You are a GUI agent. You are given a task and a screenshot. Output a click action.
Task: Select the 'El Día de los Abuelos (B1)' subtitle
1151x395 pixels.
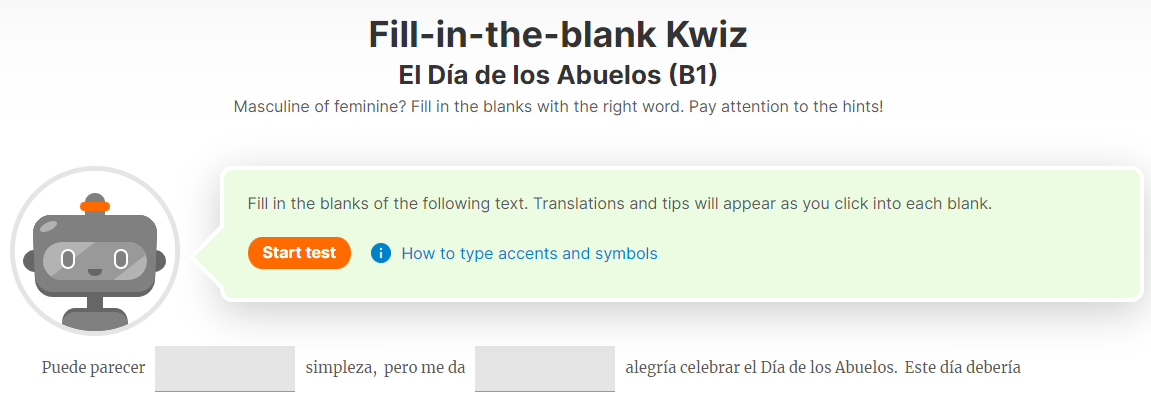click(x=558, y=75)
